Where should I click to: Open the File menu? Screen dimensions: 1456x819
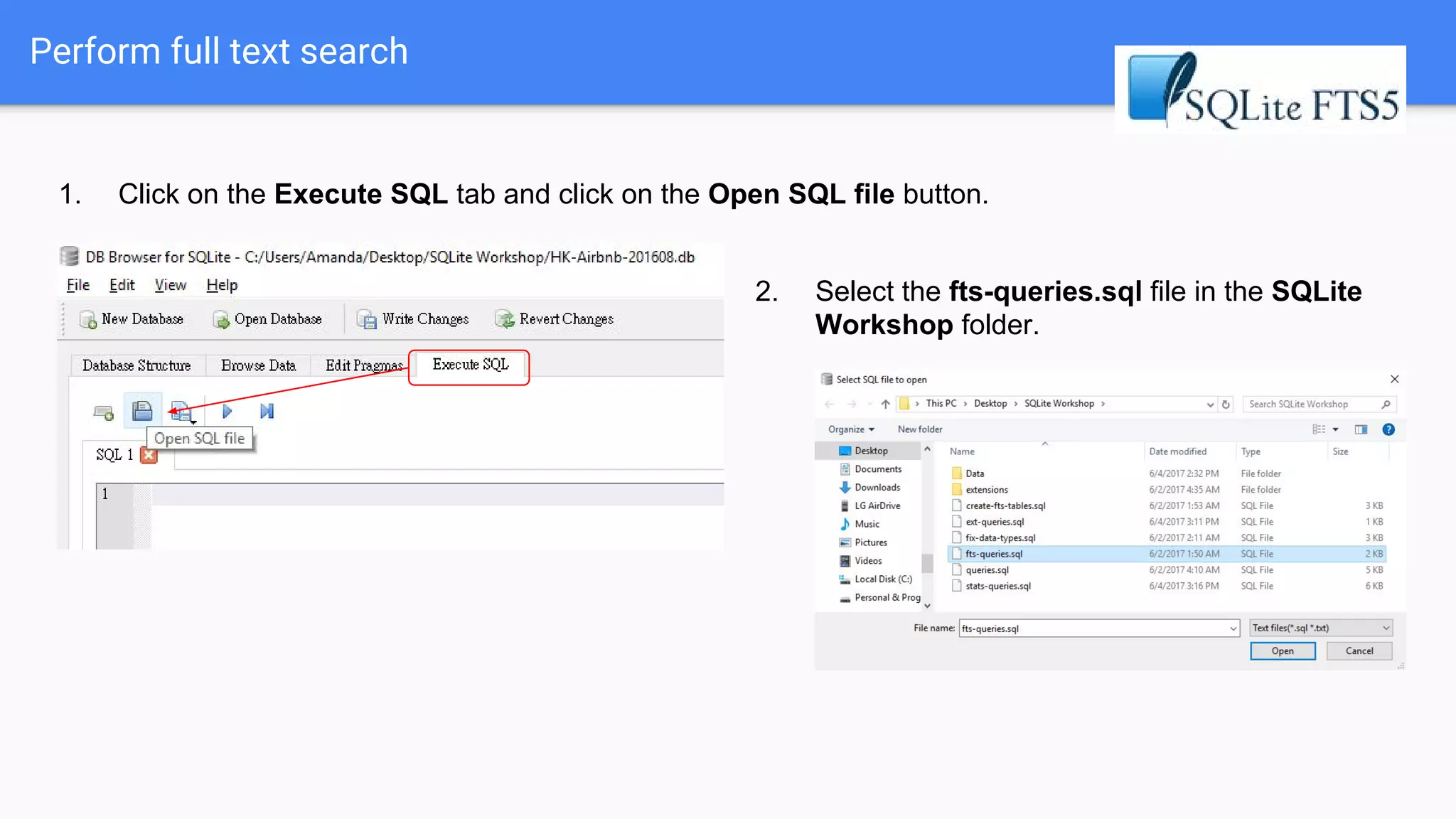pyautogui.click(x=78, y=285)
